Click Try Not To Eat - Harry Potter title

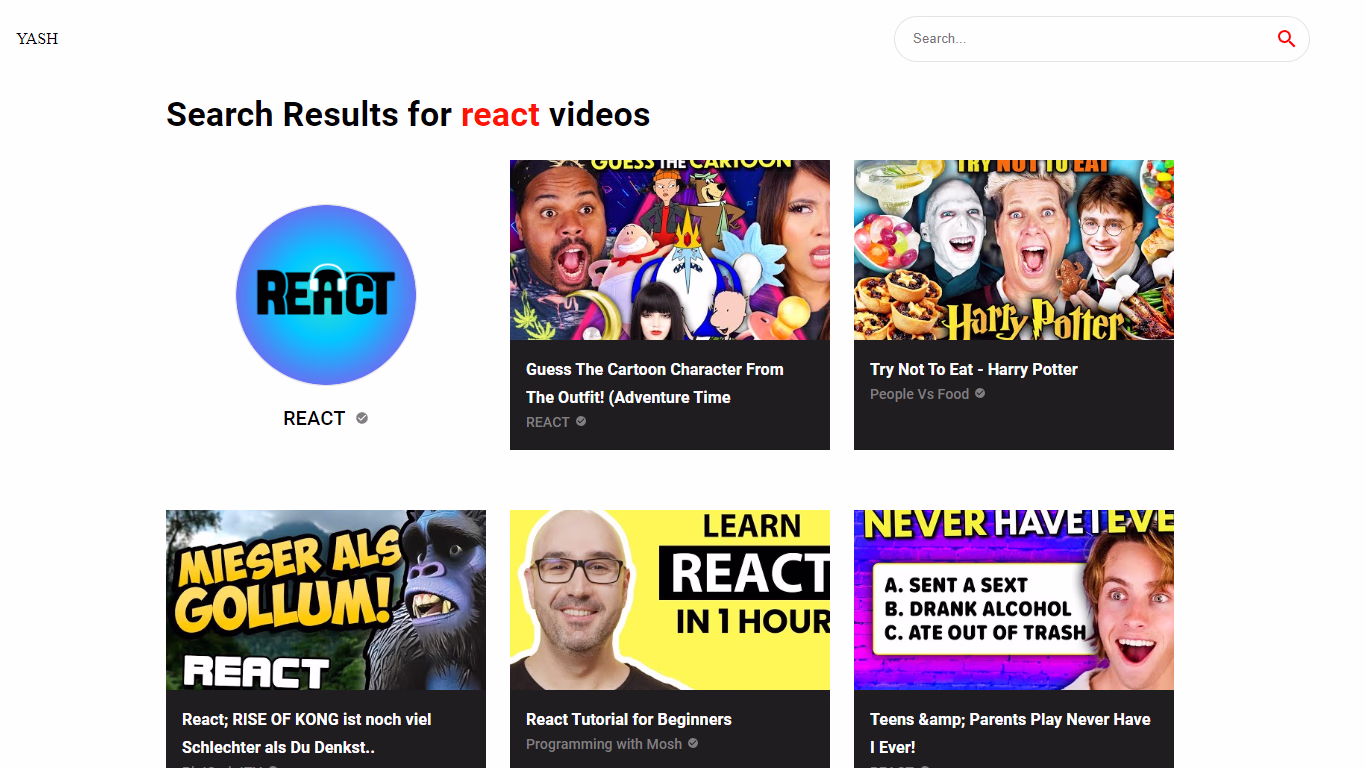point(974,369)
